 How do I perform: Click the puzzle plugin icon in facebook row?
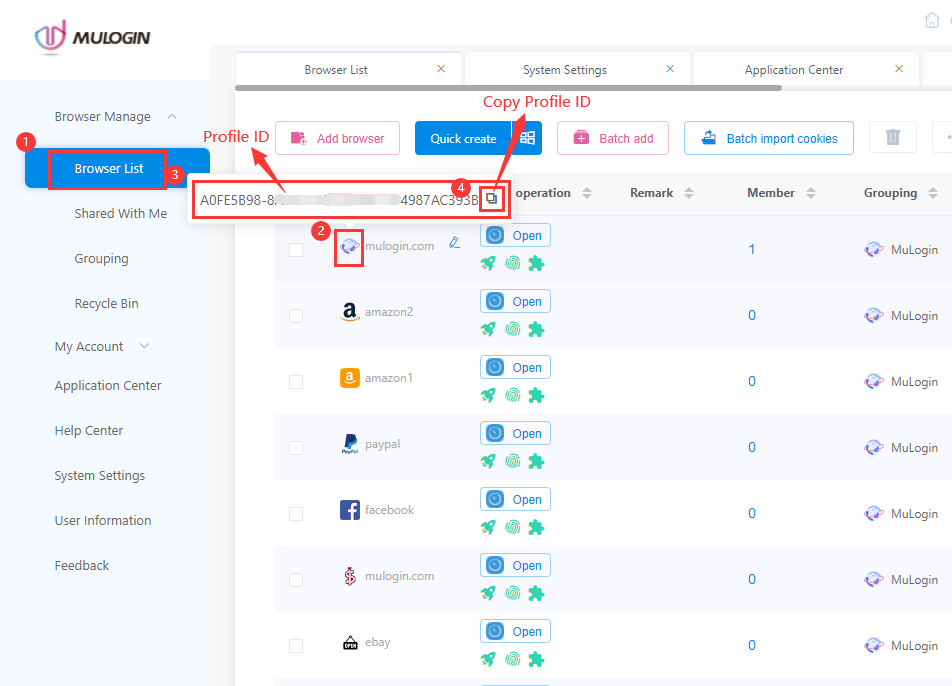coord(536,527)
